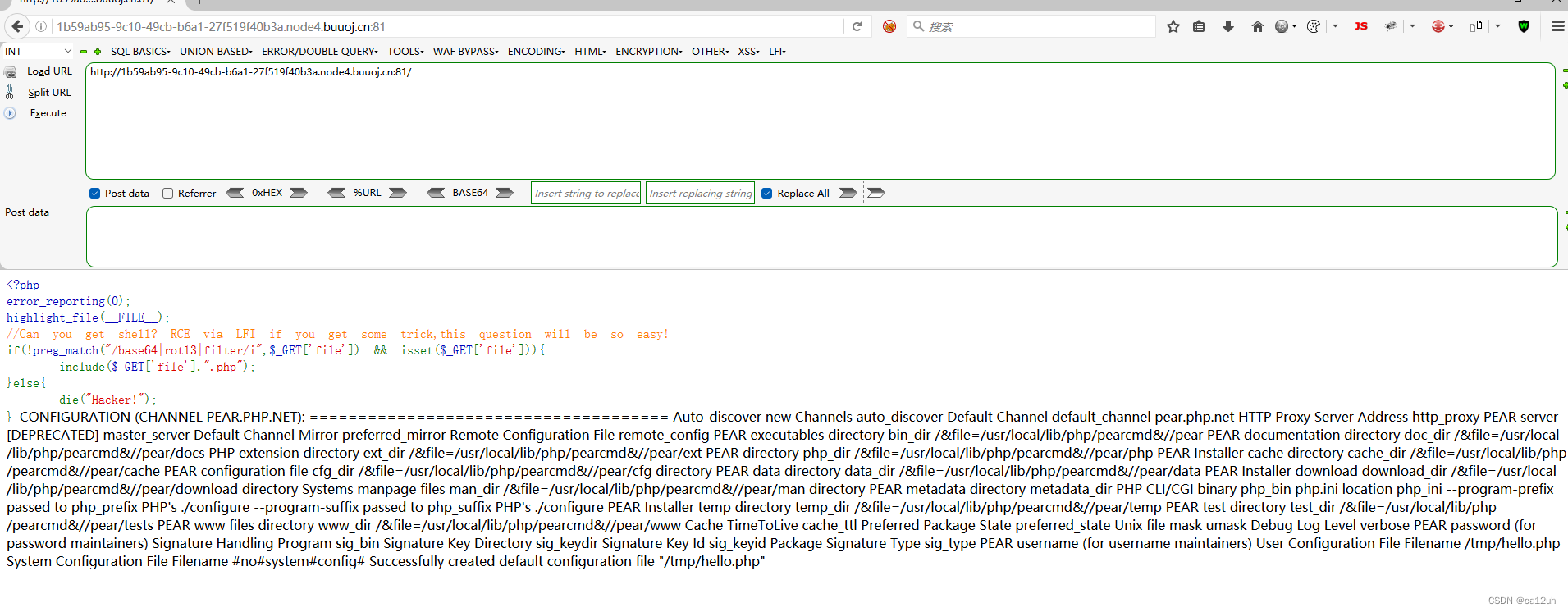The image size is (1568, 612).
Task: Bookmark this page with the star icon
Action: click(x=1173, y=26)
